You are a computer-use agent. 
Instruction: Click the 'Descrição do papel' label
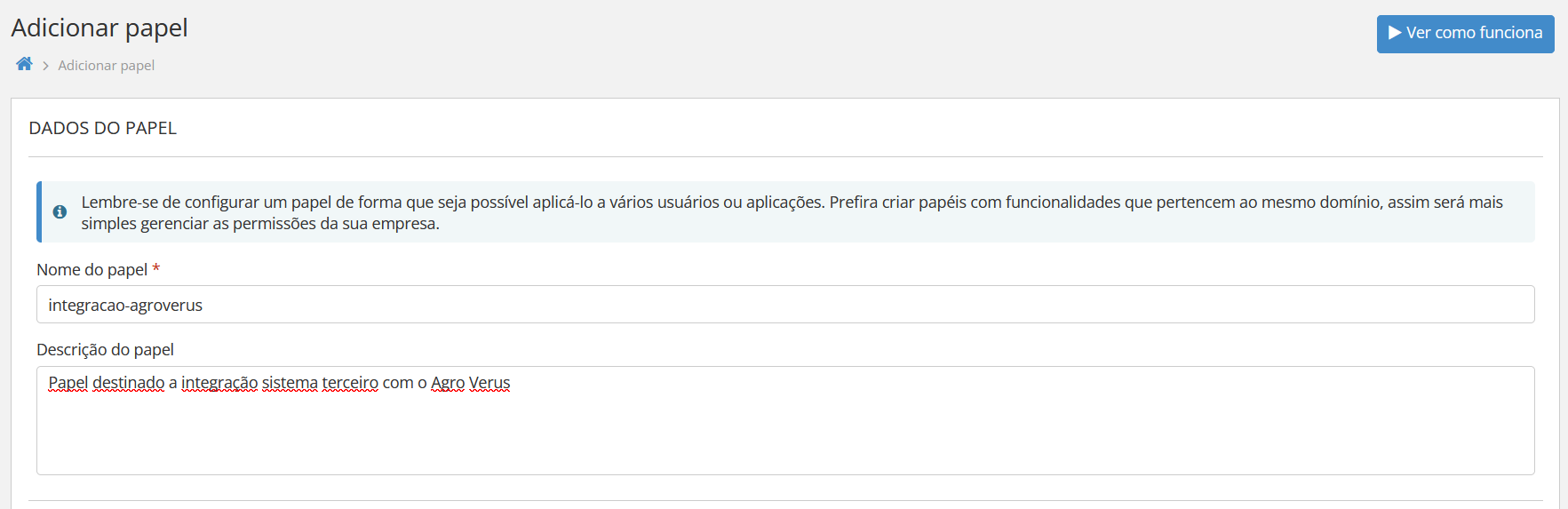pos(105,349)
